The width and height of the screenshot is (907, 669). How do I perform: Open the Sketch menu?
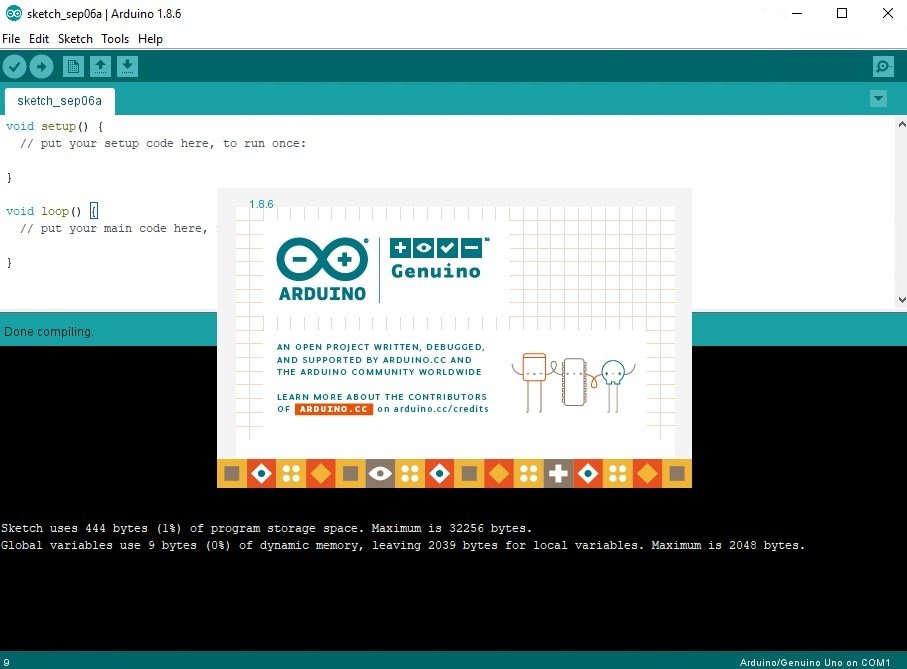tap(75, 39)
